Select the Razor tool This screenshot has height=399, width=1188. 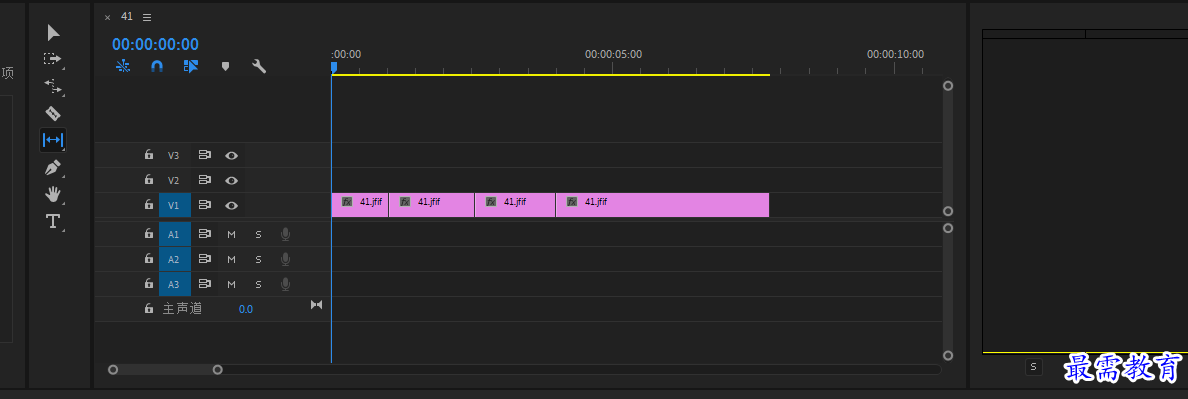(52, 114)
